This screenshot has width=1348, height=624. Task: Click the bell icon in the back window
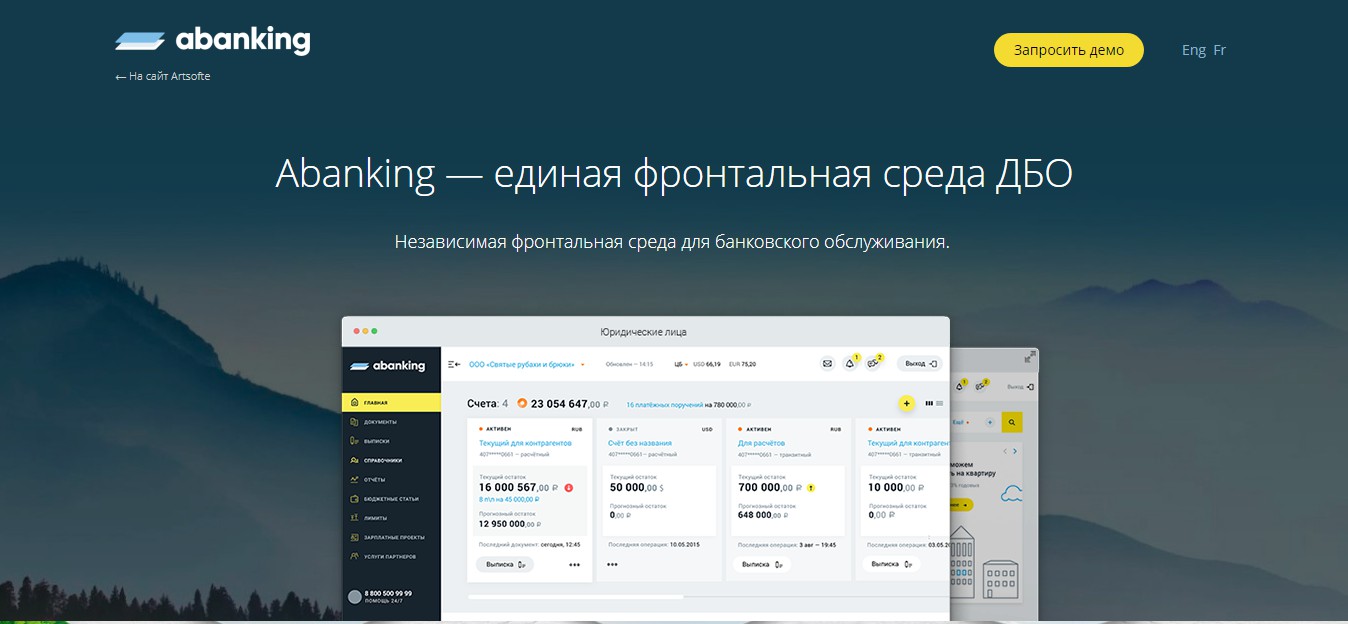(x=961, y=385)
